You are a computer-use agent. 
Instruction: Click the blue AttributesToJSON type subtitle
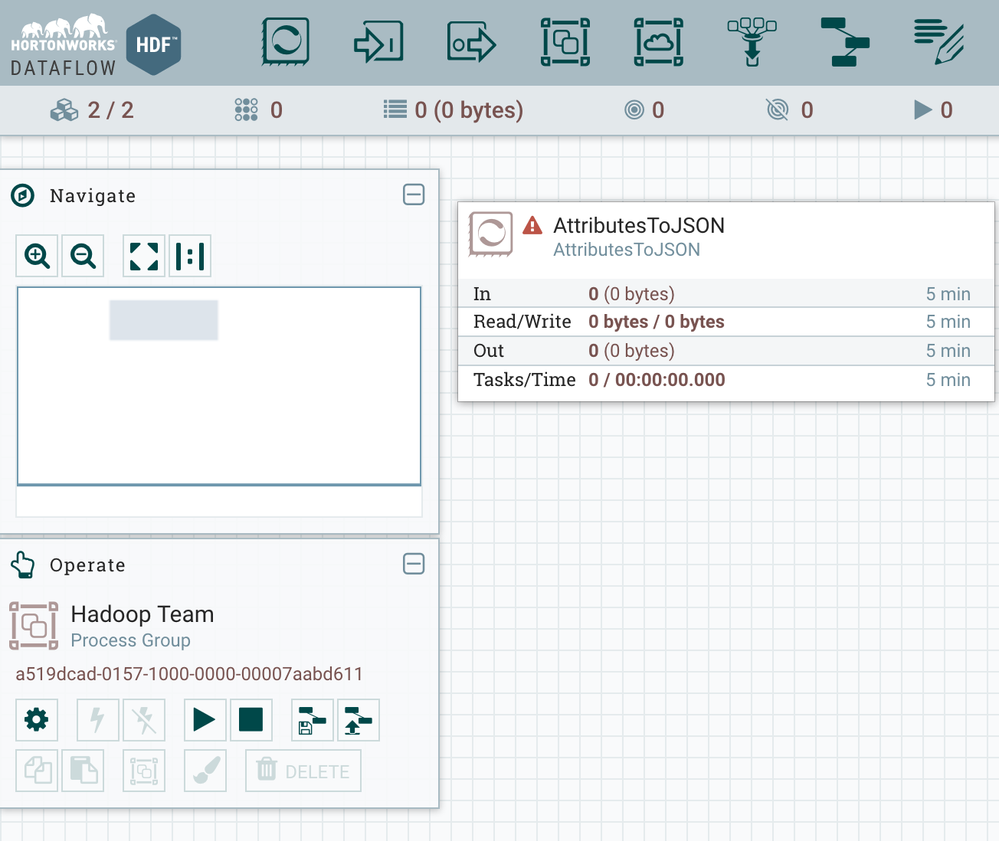pyautogui.click(x=626, y=250)
